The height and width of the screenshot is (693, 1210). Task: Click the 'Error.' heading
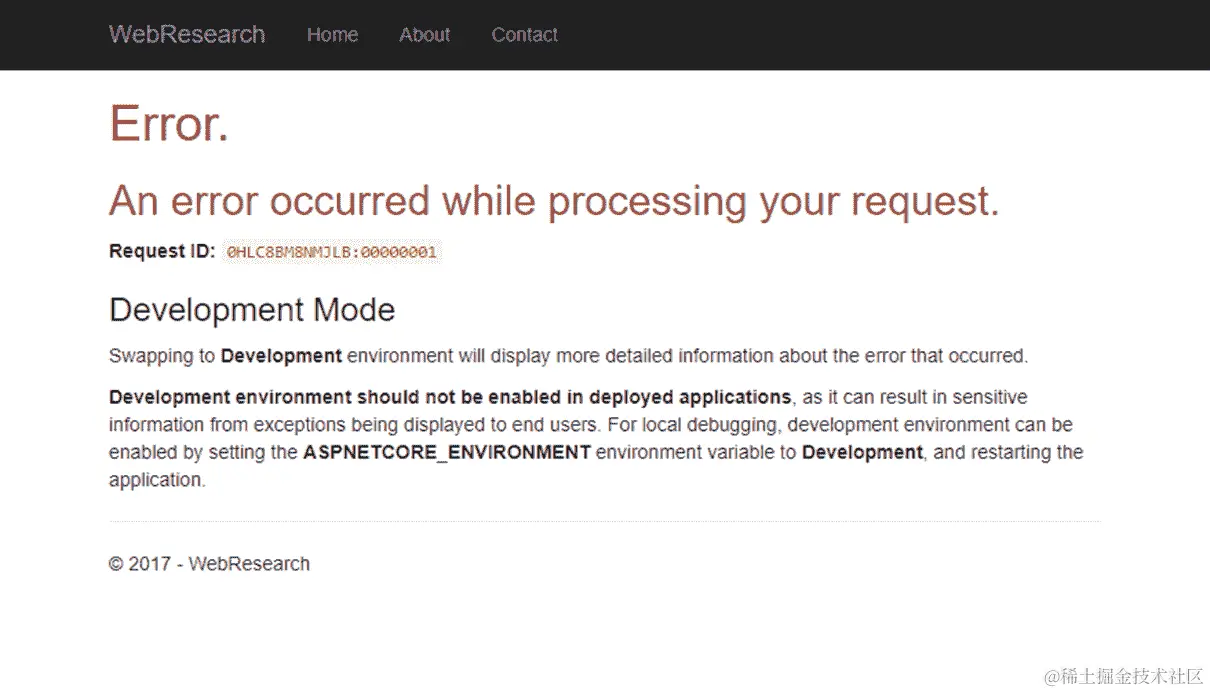point(169,124)
